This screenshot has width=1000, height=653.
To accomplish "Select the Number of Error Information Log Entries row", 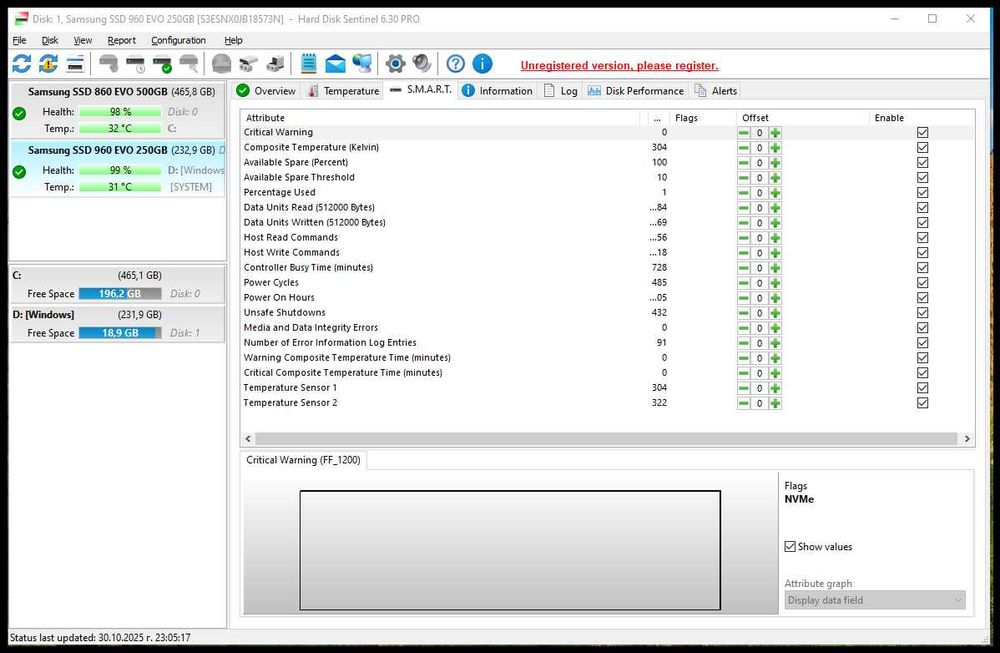I will coord(607,343).
